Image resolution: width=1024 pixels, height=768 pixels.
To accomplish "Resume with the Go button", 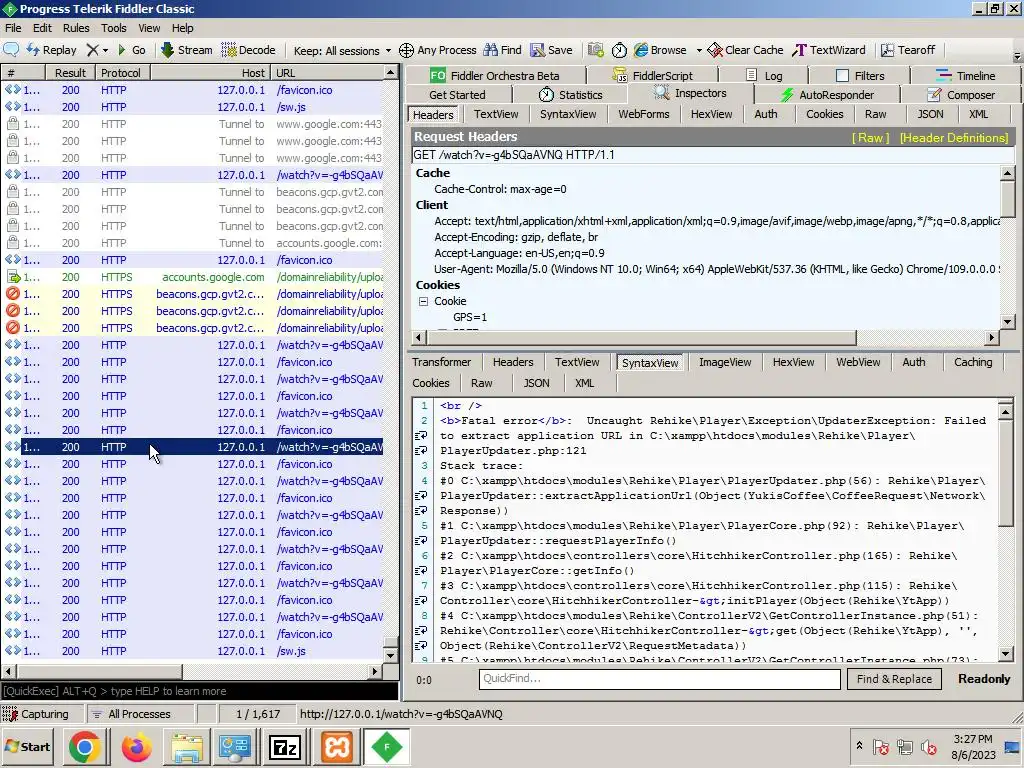I will (x=131, y=50).
